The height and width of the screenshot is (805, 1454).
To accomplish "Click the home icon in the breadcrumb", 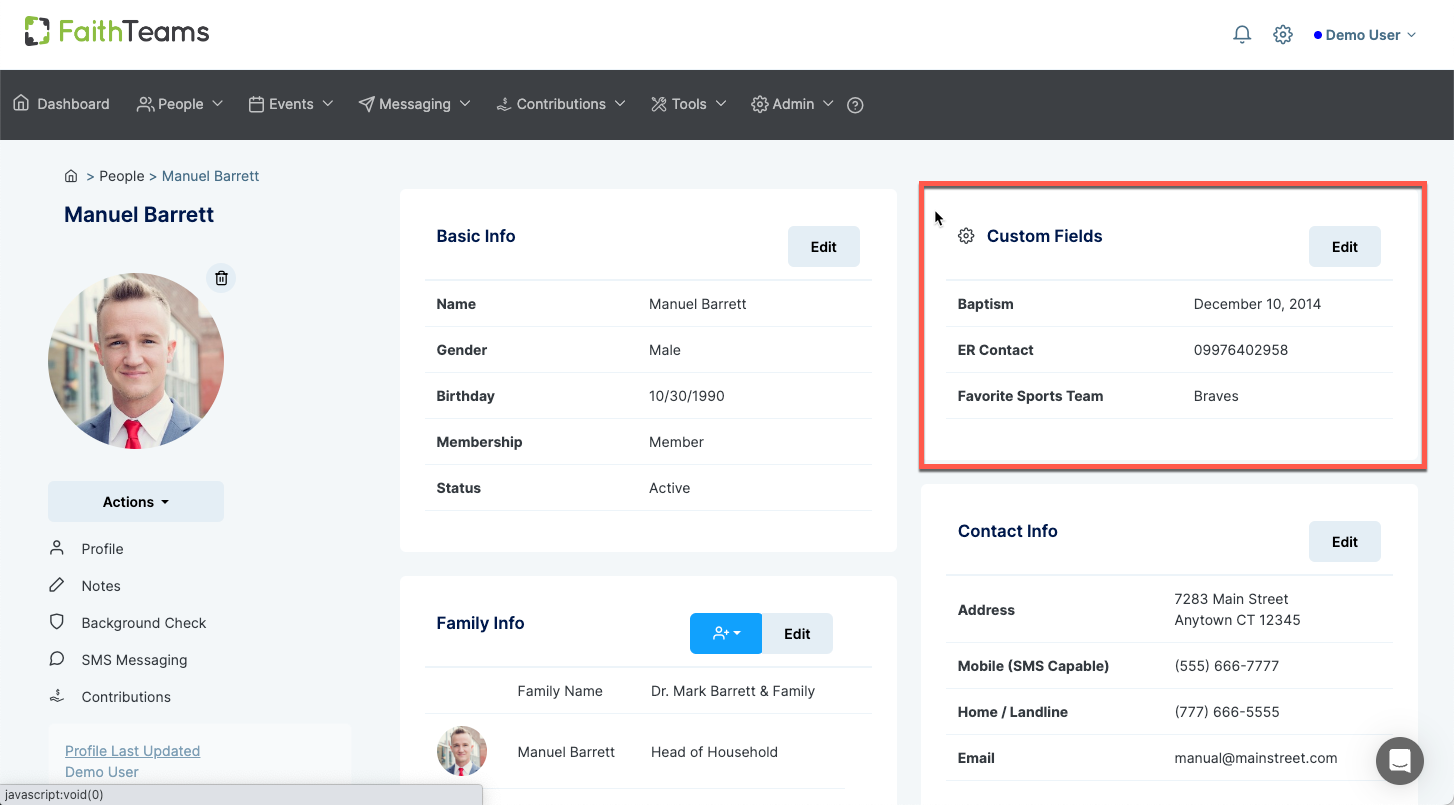I will pyautogui.click(x=71, y=175).
